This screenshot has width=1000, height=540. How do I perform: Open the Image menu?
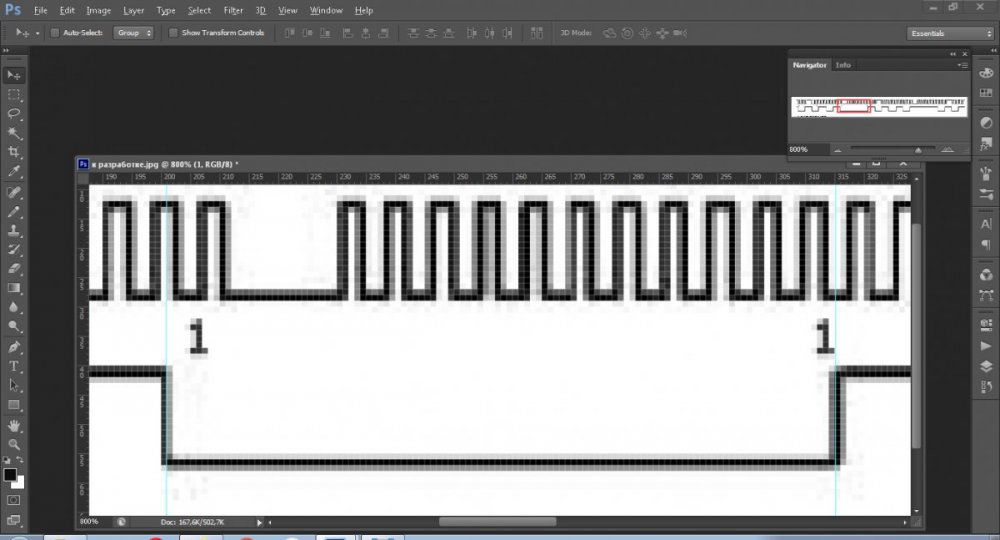(98, 10)
